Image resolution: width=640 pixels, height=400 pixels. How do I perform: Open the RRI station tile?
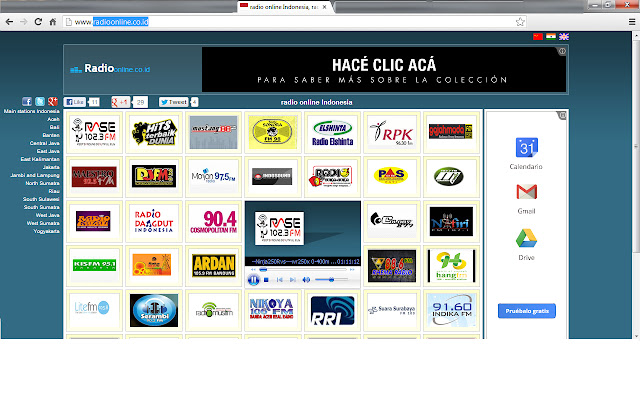click(x=332, y=310)
